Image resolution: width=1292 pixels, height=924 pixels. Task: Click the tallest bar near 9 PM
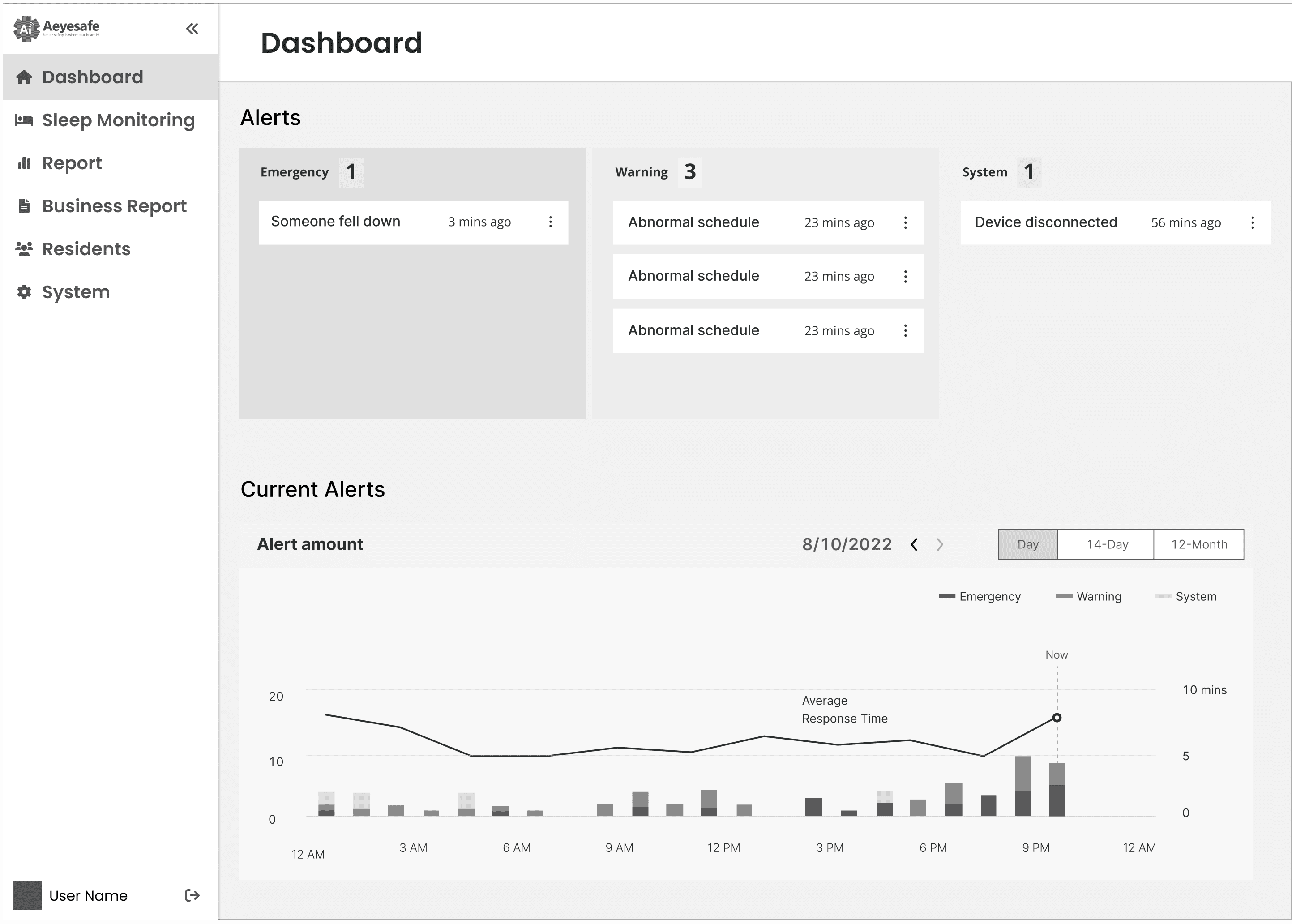[x=1022, y=786]
